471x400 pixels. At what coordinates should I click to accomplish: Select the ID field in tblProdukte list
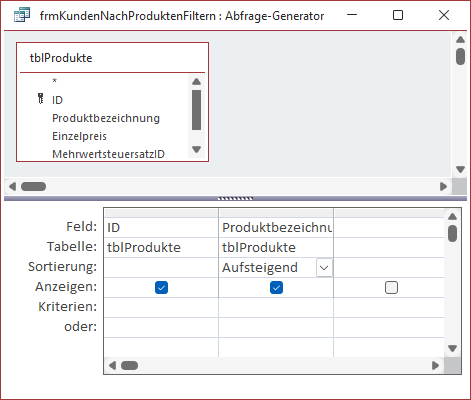(x=57, y=100)
